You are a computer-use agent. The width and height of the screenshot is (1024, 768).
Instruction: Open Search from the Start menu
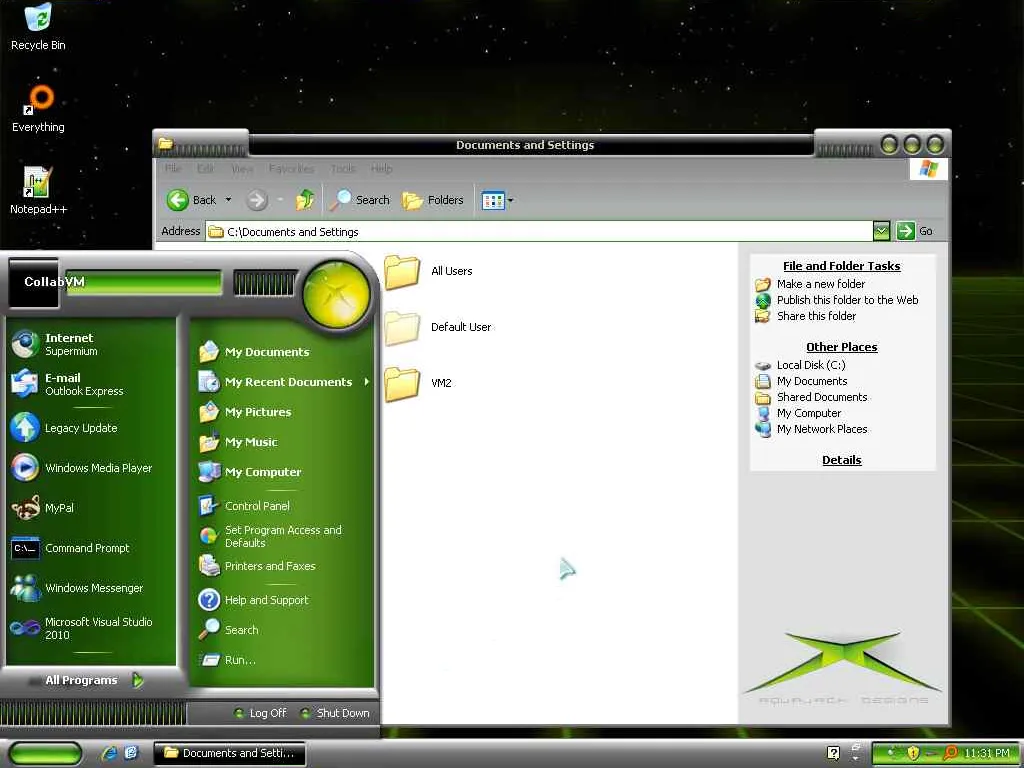click(282, 630)
